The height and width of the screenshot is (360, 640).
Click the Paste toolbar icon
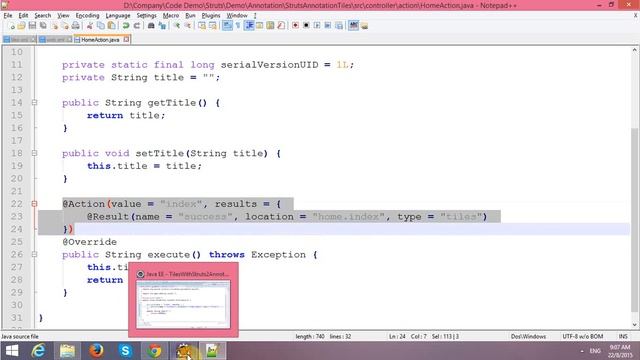(x=111, y=26)
